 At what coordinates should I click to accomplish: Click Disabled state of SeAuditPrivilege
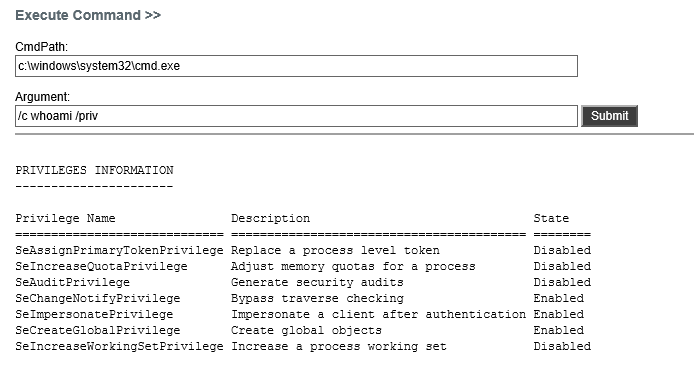click(x=562, y=283)
